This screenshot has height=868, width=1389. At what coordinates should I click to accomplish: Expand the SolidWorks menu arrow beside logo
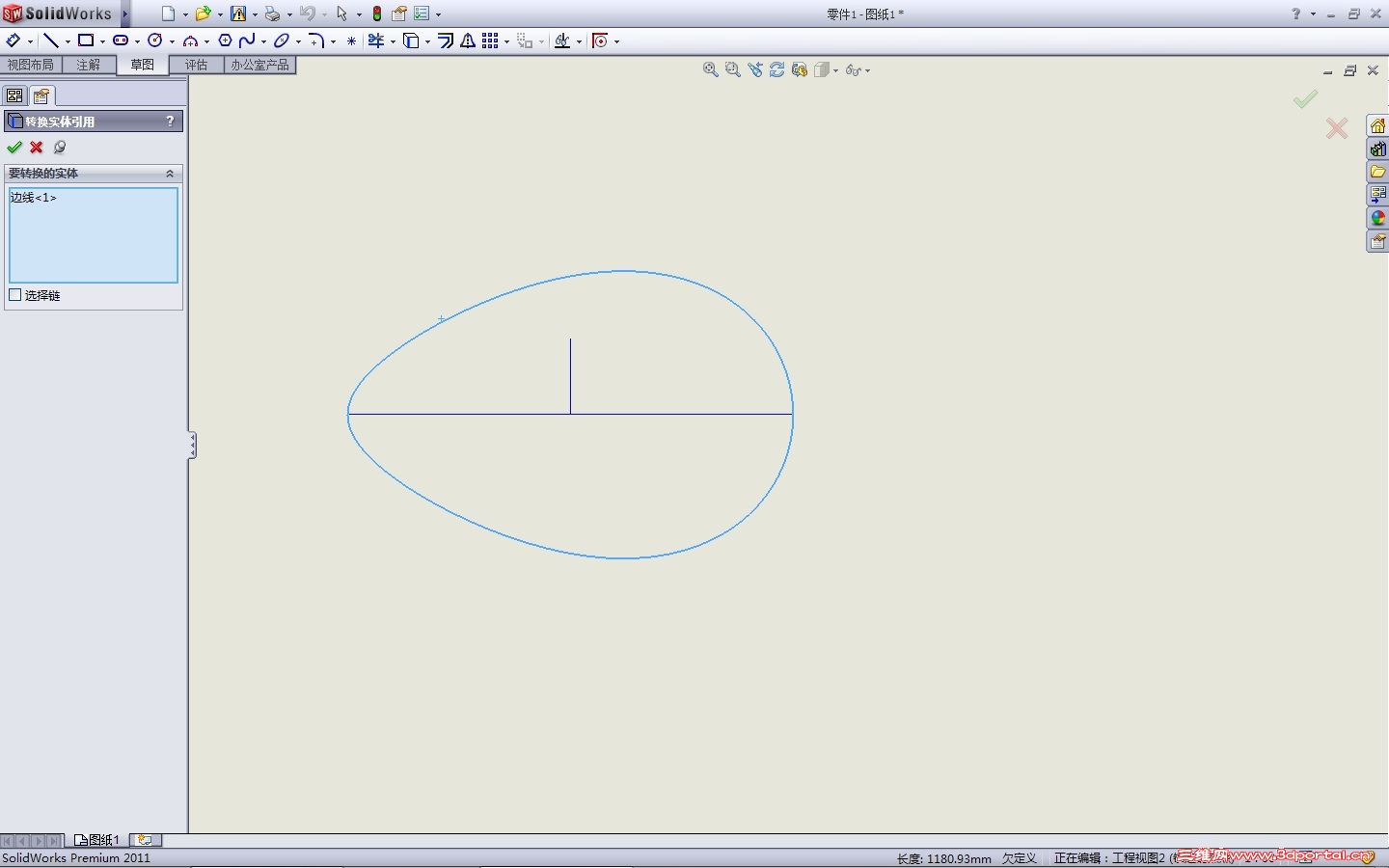[125, 14]
